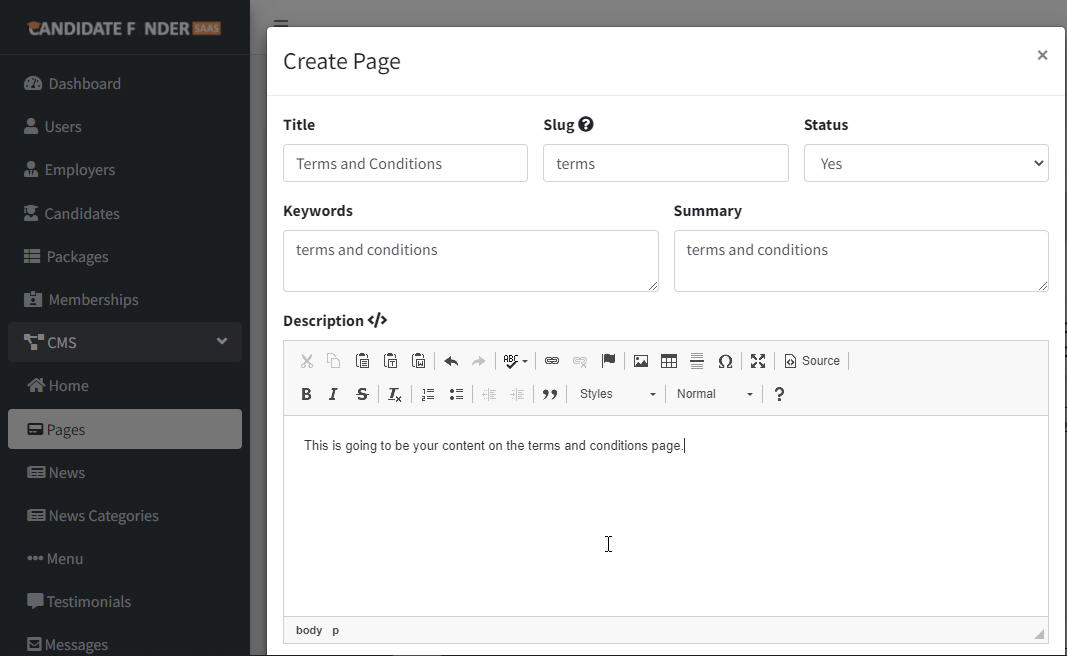Click the Increase indent icon
Image resolution: width=1067 pixels, height=656 pixels.
[x=517, y=394]
